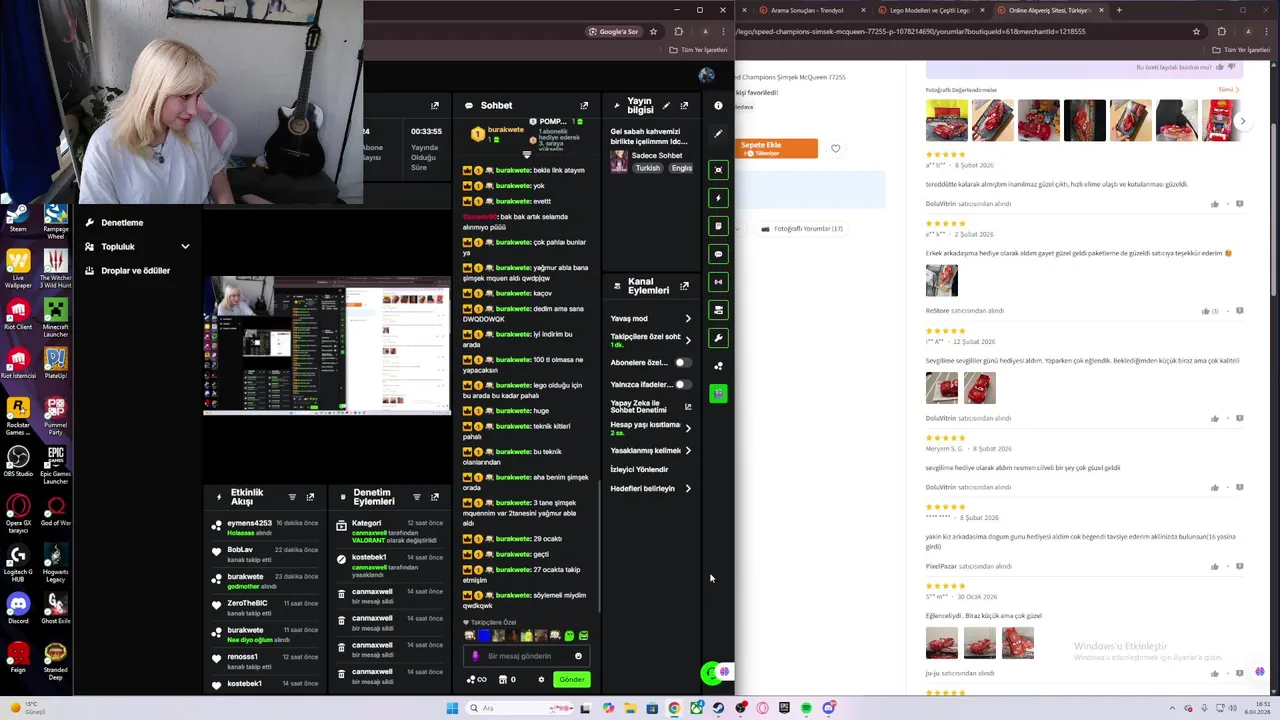Click the speech bubble quick action icon
This screenshot has width=1280, height=720.
[718, 254]
